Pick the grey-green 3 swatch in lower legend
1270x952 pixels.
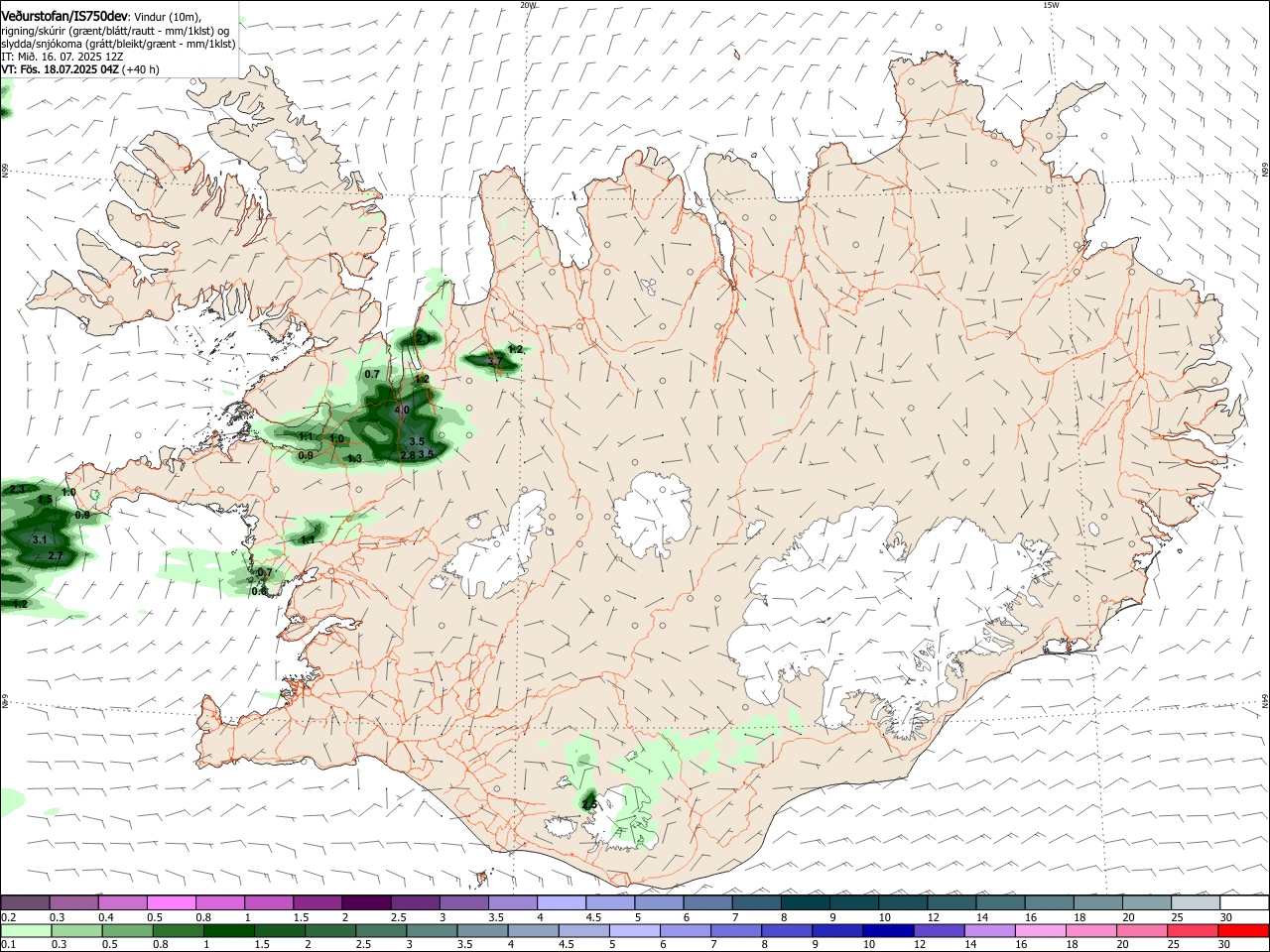(x=432, y=931)
